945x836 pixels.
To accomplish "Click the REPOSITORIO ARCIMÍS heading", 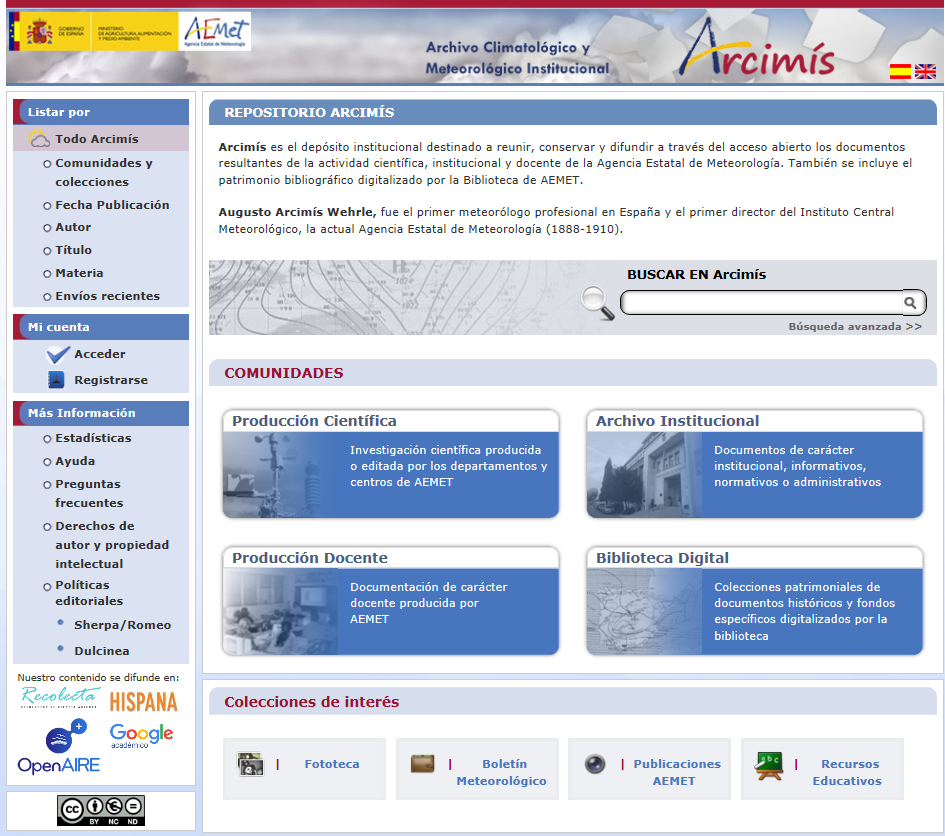I will pyautogui.click(x=309, y=113).
